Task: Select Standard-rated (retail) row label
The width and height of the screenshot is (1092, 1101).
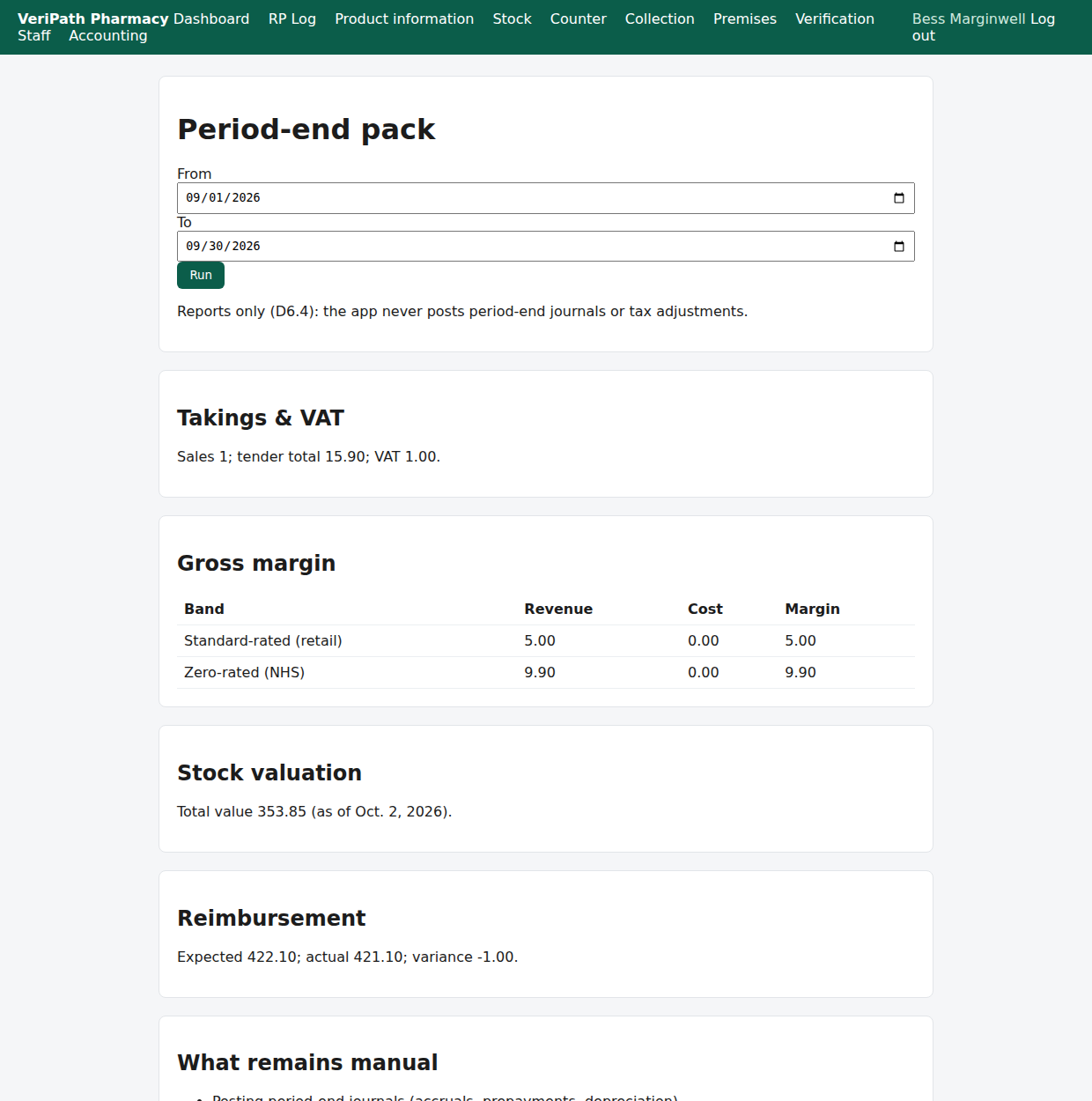Action: tap(263, 640)
